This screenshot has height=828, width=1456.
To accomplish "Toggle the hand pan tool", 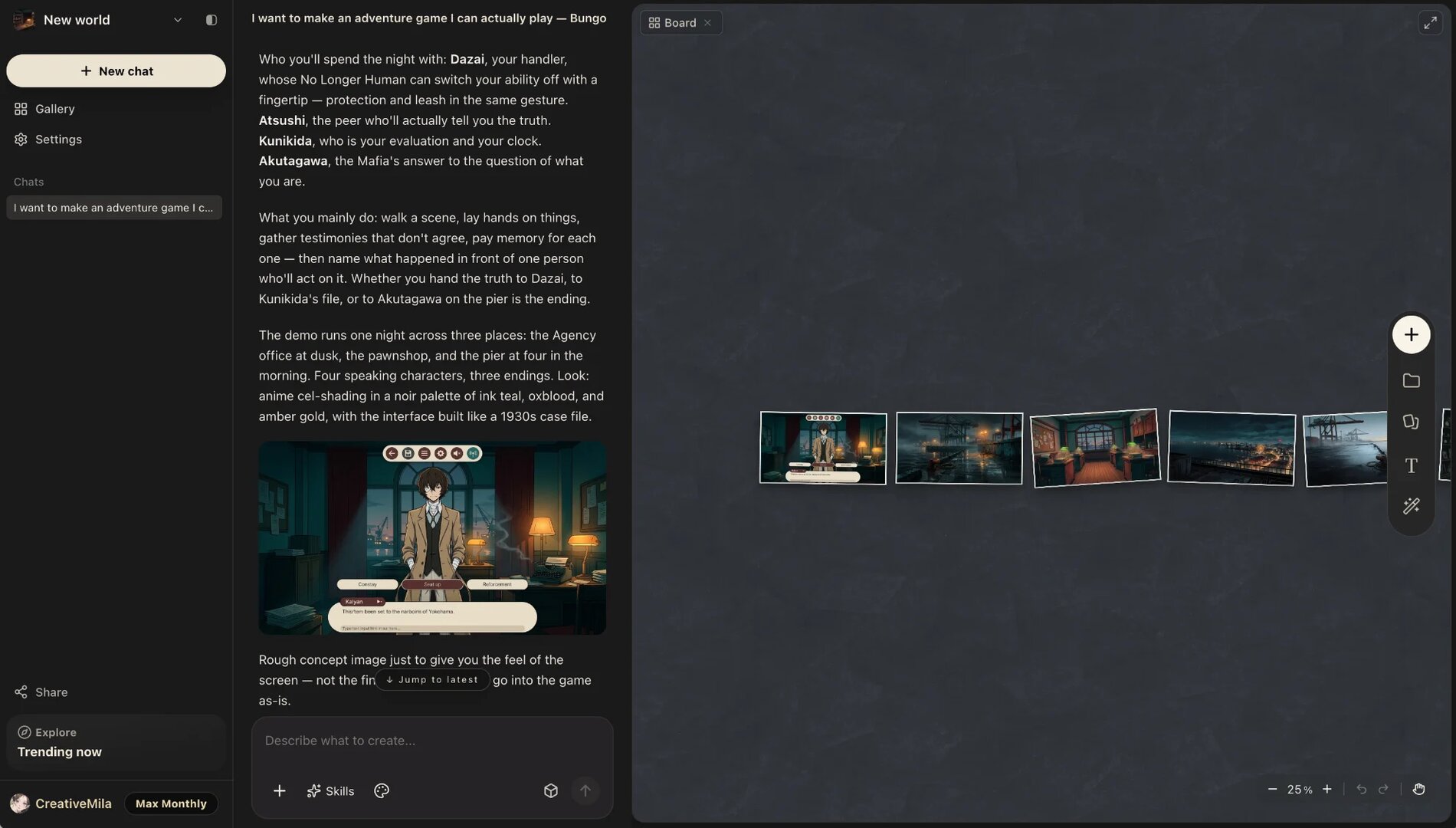I will tap(1419, 789).
